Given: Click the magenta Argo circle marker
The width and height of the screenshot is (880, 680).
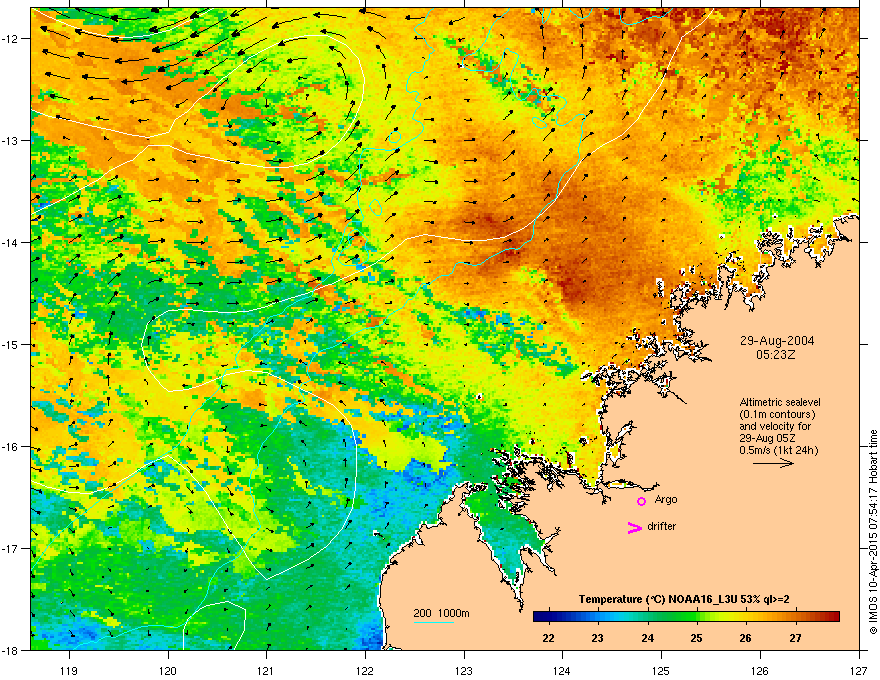Looking at the screenshot, I should 641,501.
